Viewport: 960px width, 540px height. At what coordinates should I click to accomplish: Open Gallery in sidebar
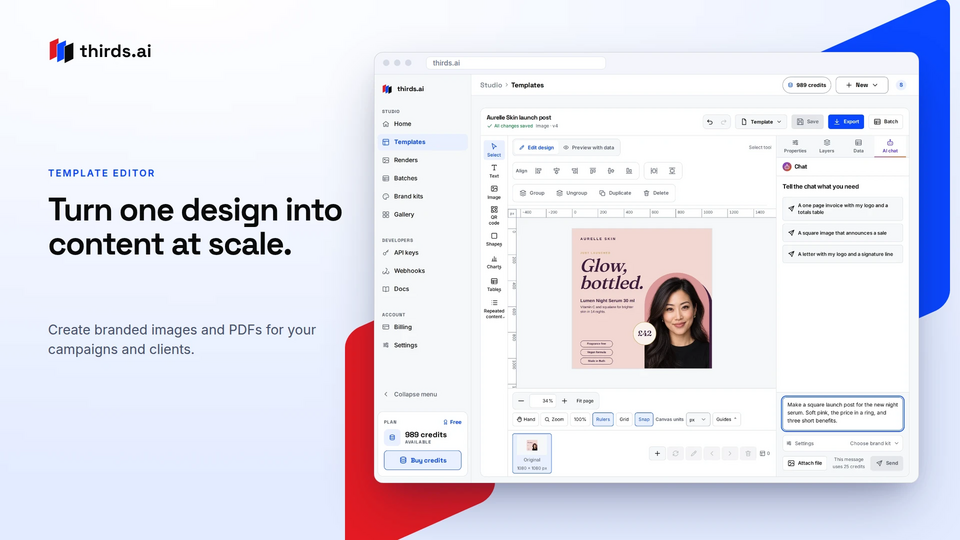[x=422, y=215]
